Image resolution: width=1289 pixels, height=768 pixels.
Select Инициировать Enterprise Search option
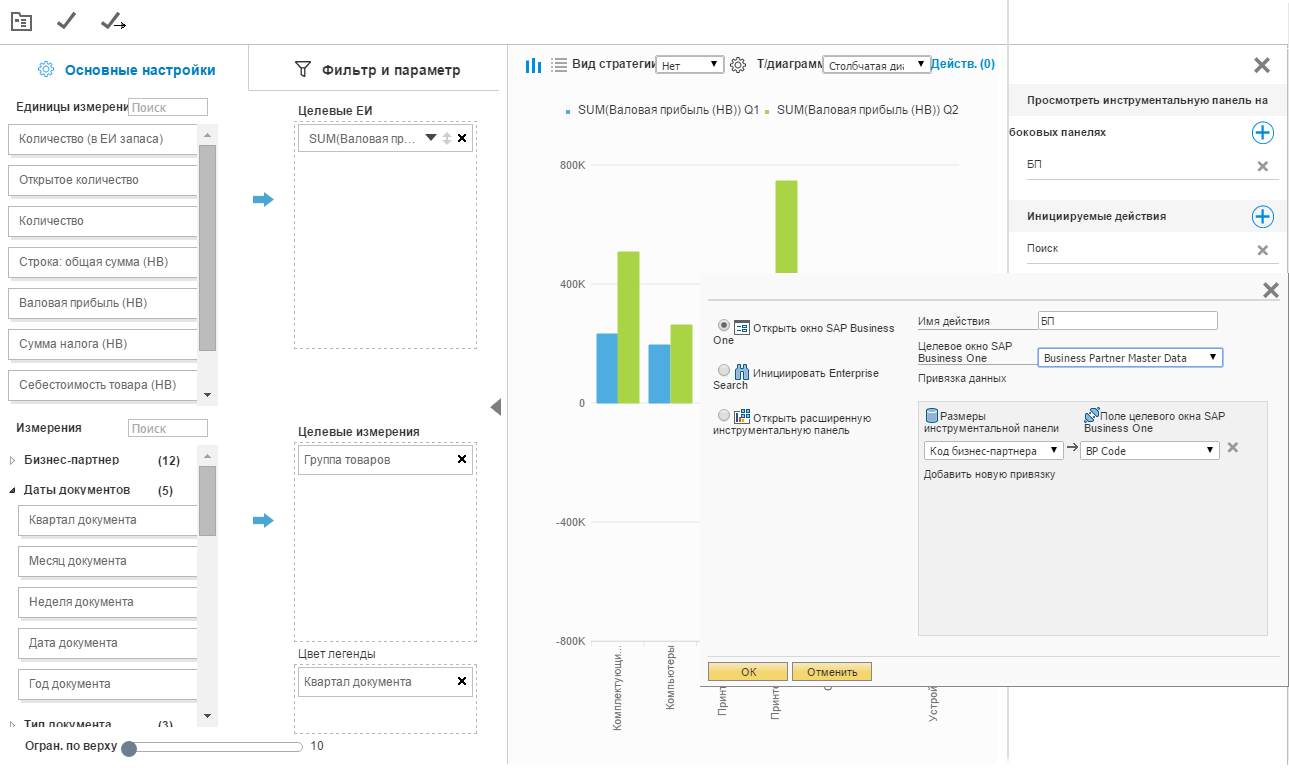[724, 370]
